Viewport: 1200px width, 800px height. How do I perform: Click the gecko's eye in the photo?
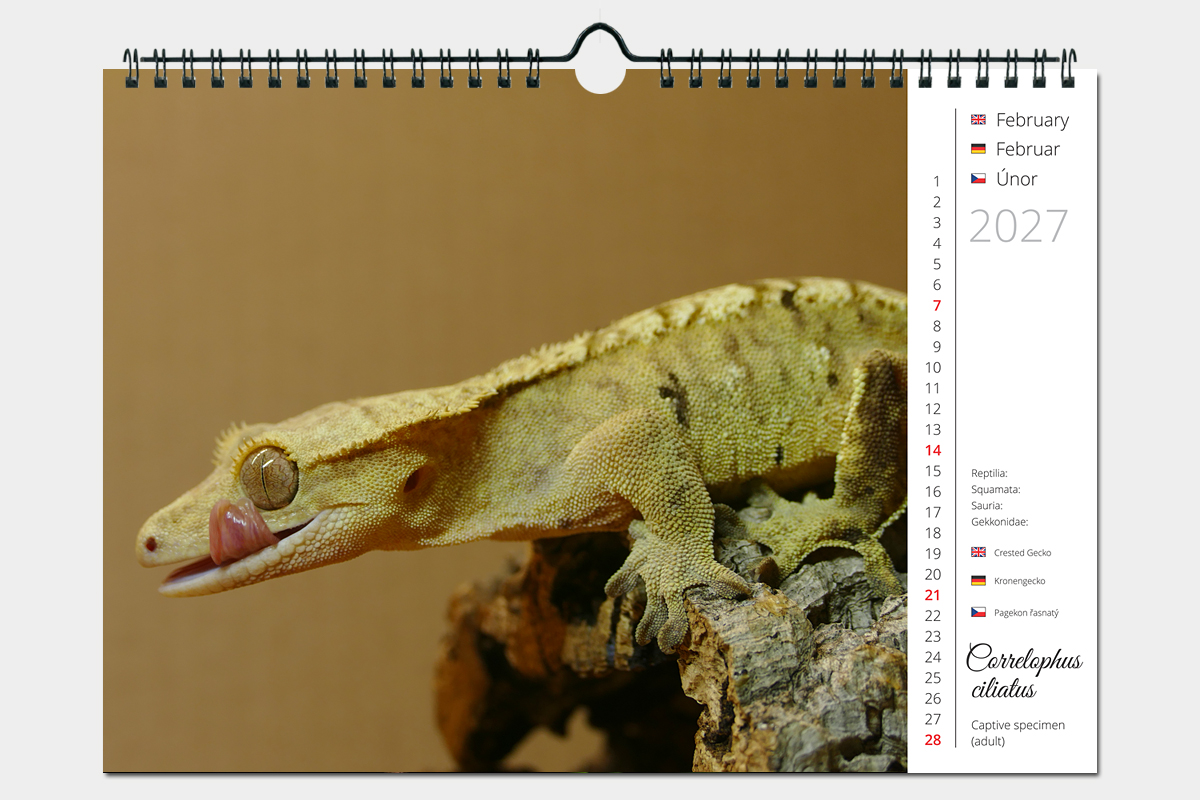pos(268,478)
